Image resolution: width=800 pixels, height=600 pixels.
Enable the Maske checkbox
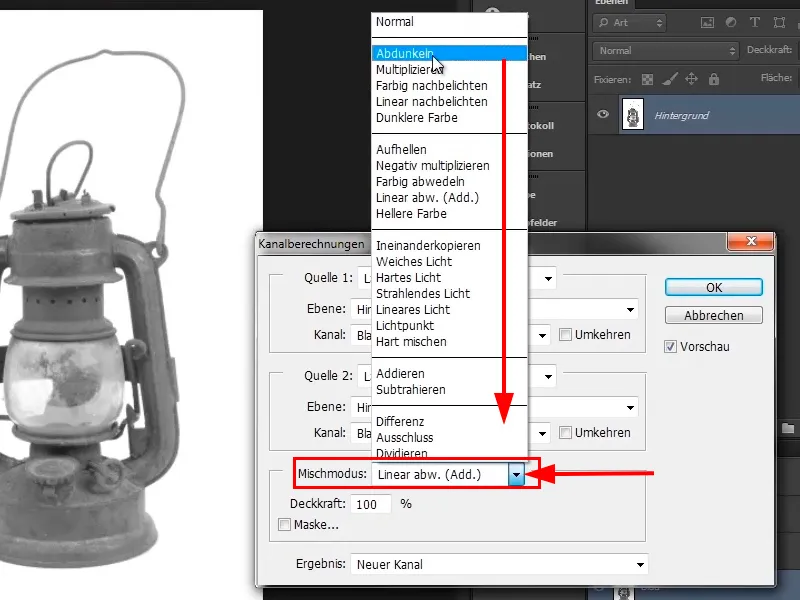(284, 524)
